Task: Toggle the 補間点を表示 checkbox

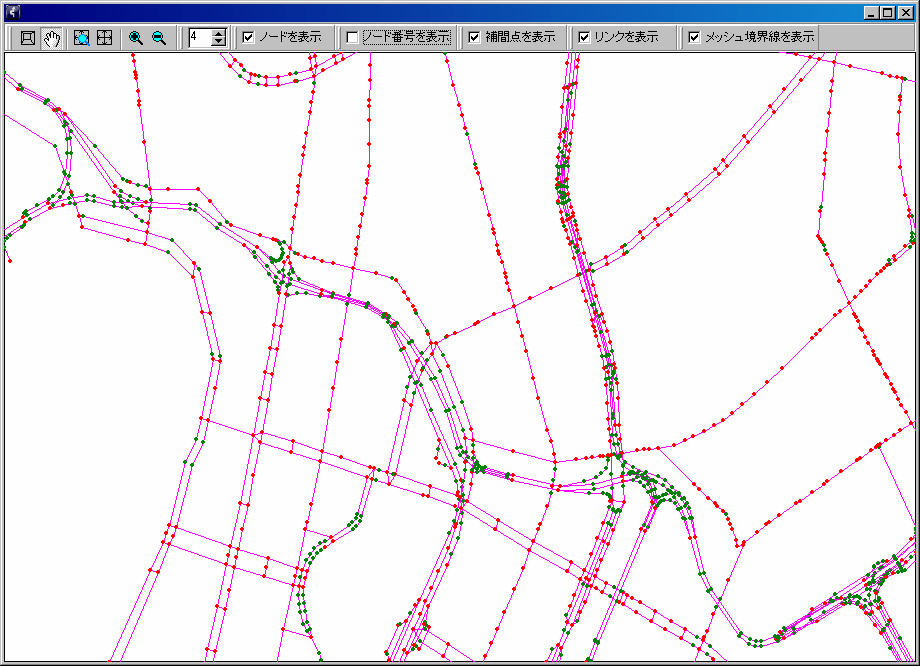Action: pos(475,37)
